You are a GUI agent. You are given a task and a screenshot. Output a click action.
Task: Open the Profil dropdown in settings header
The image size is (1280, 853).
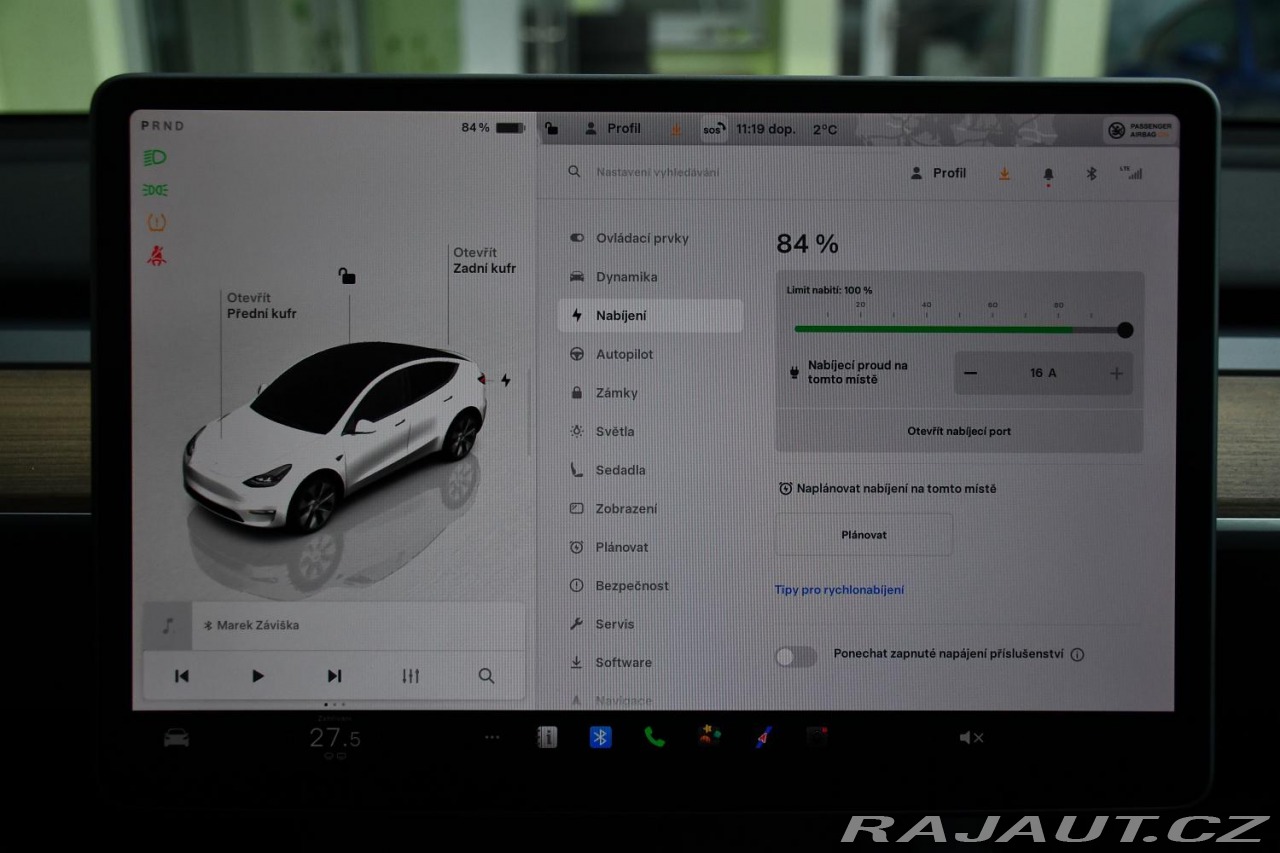tap(938, 173)
